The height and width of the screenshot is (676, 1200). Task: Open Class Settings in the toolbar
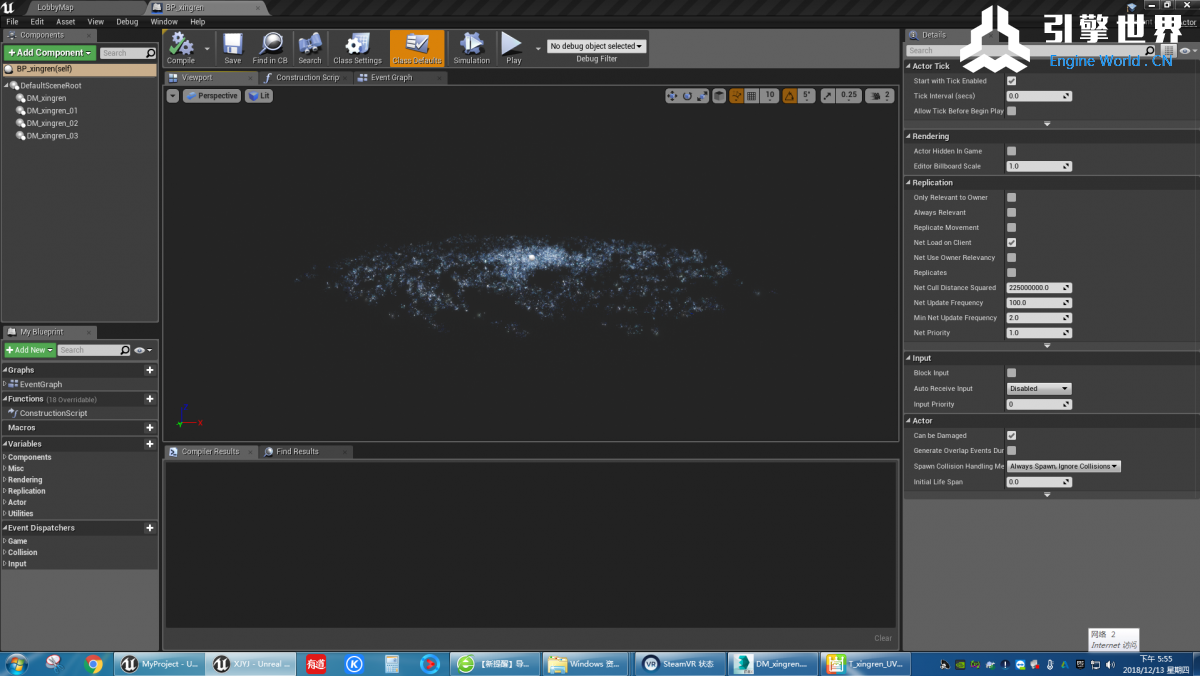[x=357, y=46]
